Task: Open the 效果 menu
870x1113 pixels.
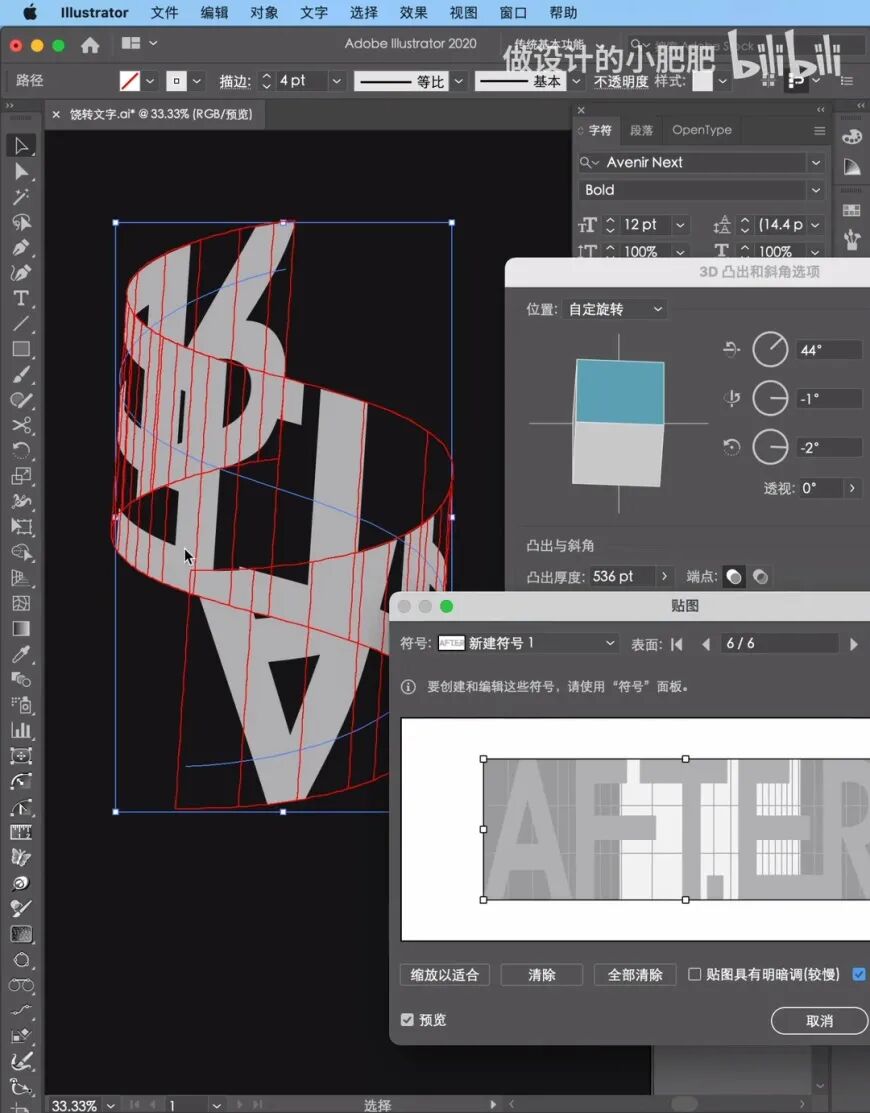Action: pyautogui.click(x=413, y=13)
